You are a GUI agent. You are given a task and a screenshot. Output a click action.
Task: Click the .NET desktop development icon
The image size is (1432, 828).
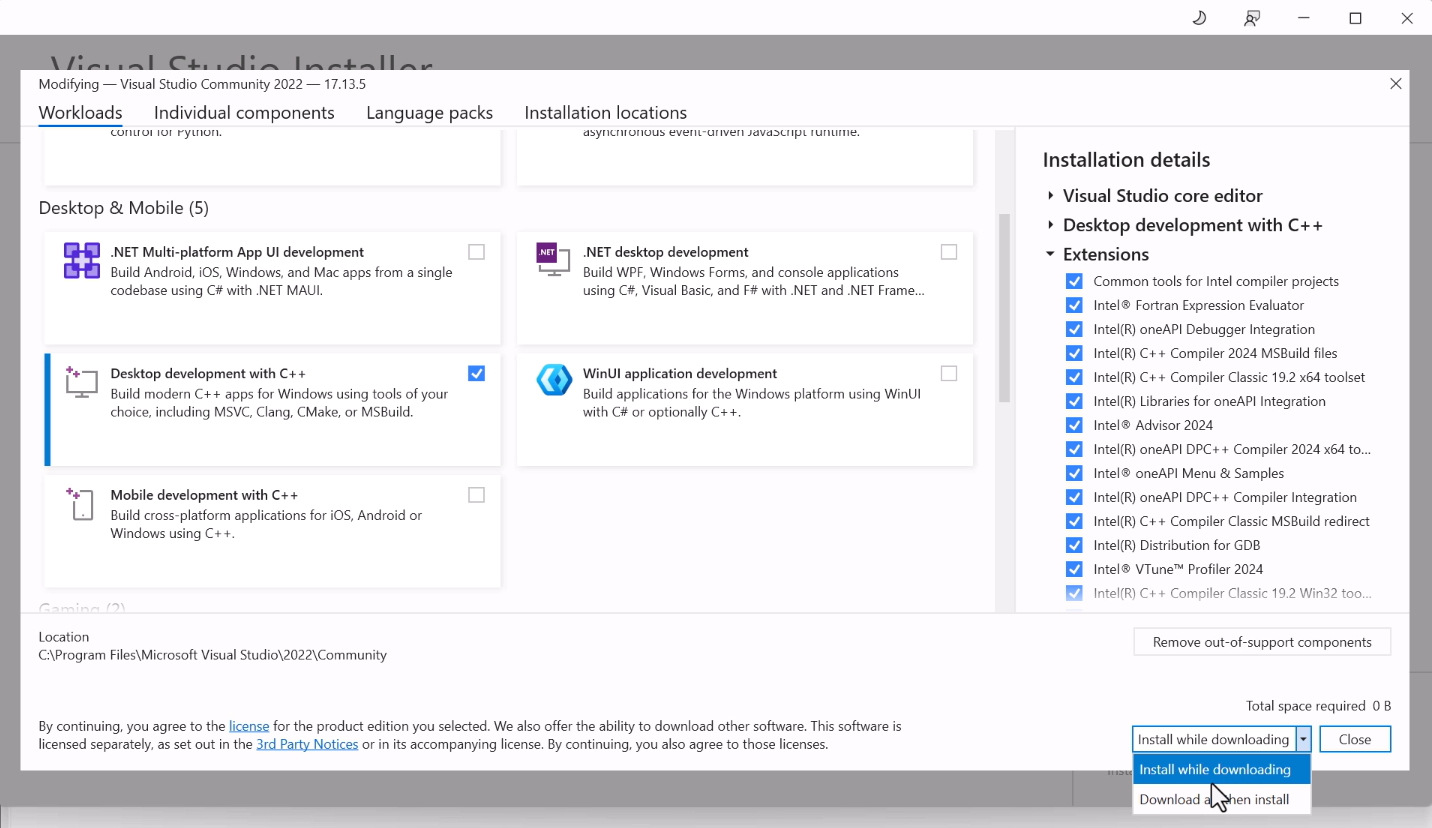pos(553,260)
